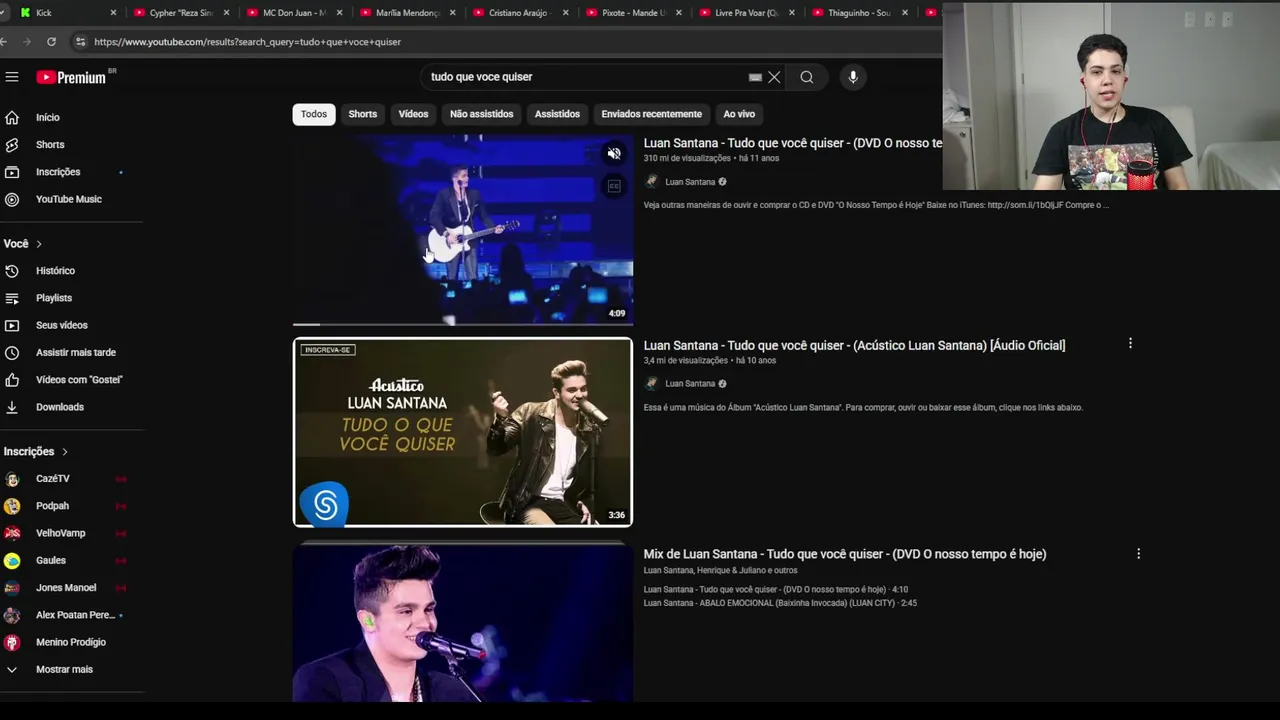Open Luan Santana channel under Acústico result
Image resolution: width=1280 pixels, height=720 pixels.
[x=690, y=384]
